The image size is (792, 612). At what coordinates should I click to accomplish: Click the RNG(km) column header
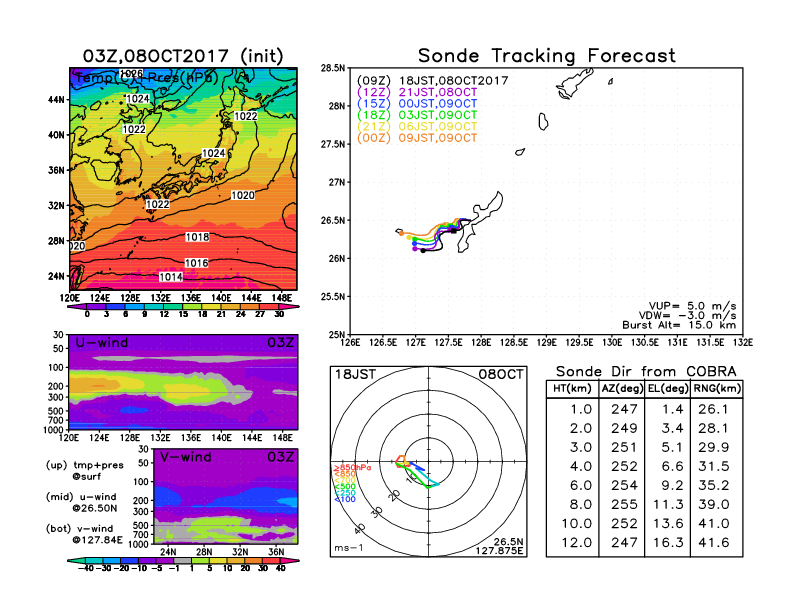point(717,389)
